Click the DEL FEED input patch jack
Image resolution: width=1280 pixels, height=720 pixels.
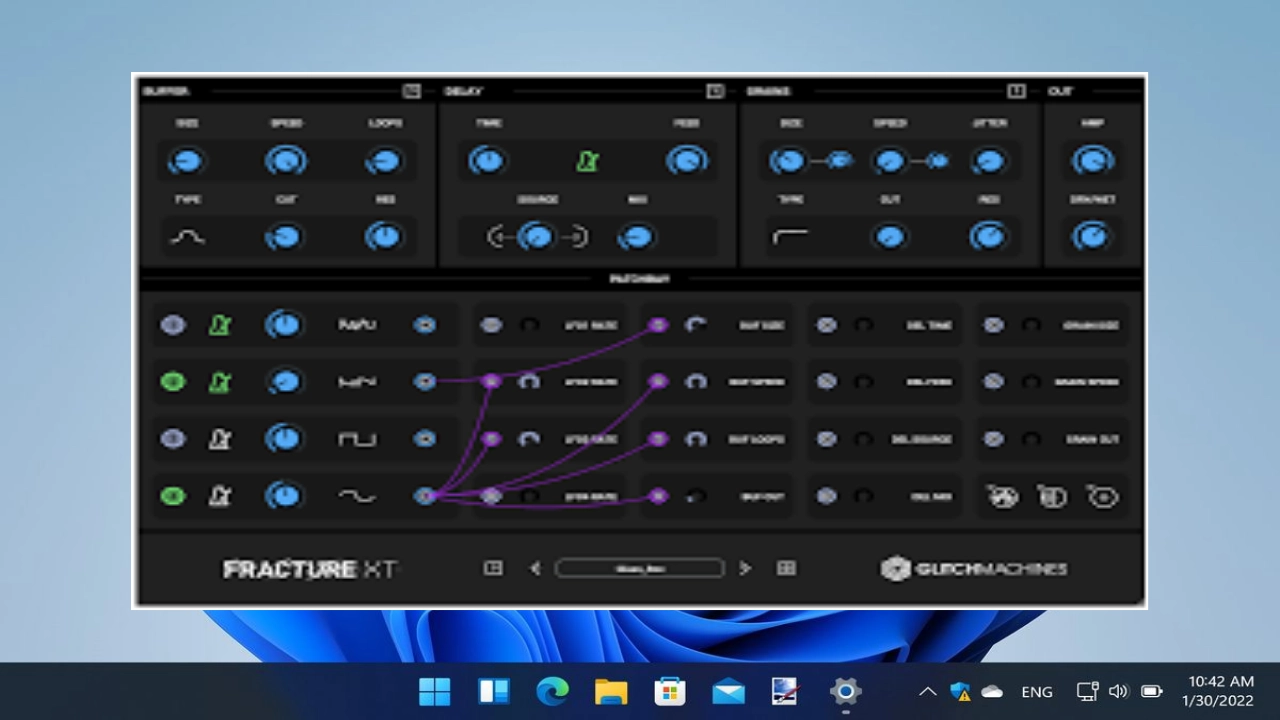(x=826, y=381)
